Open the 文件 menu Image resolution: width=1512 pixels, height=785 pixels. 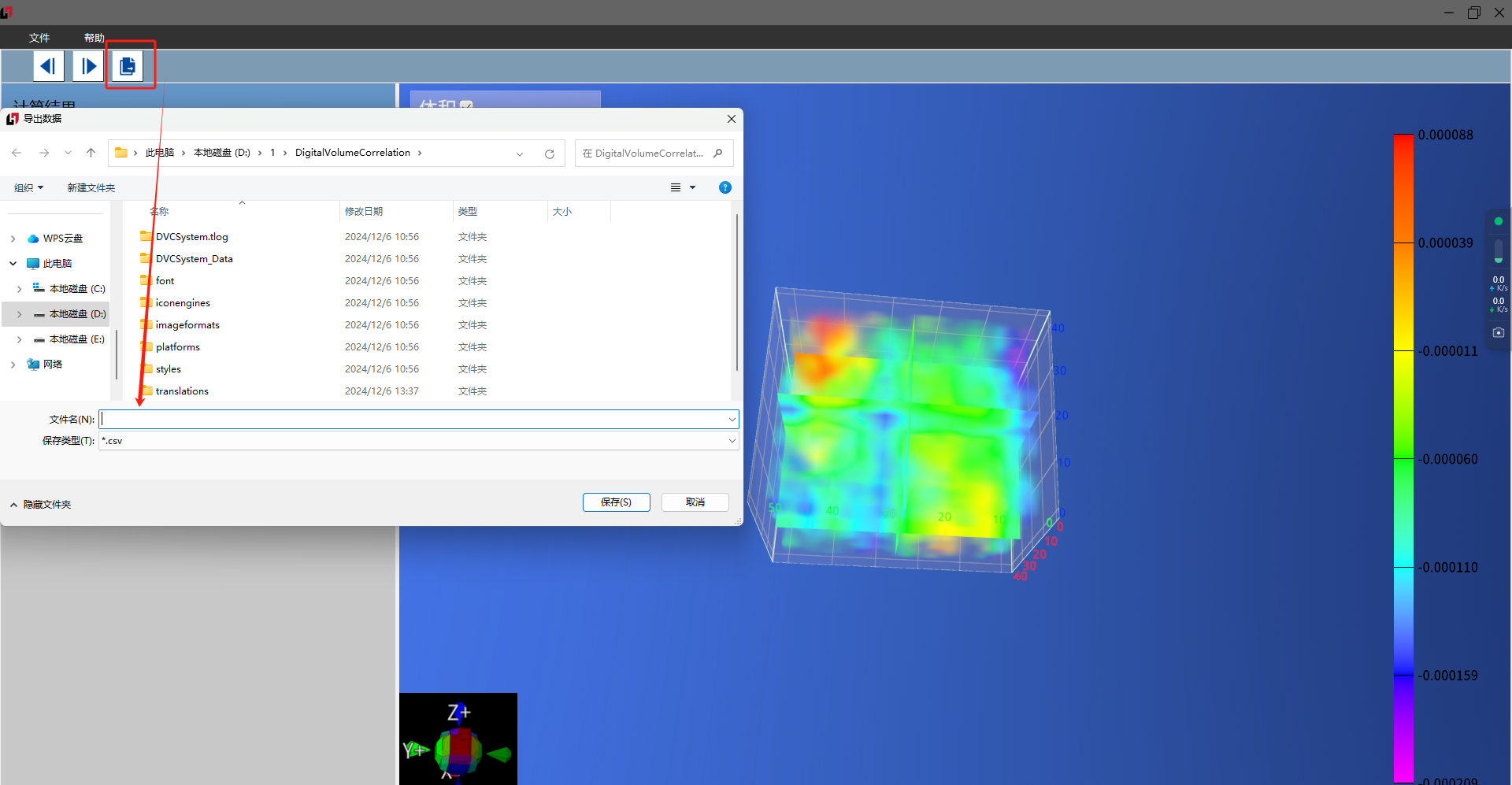(x=39, y=38)
